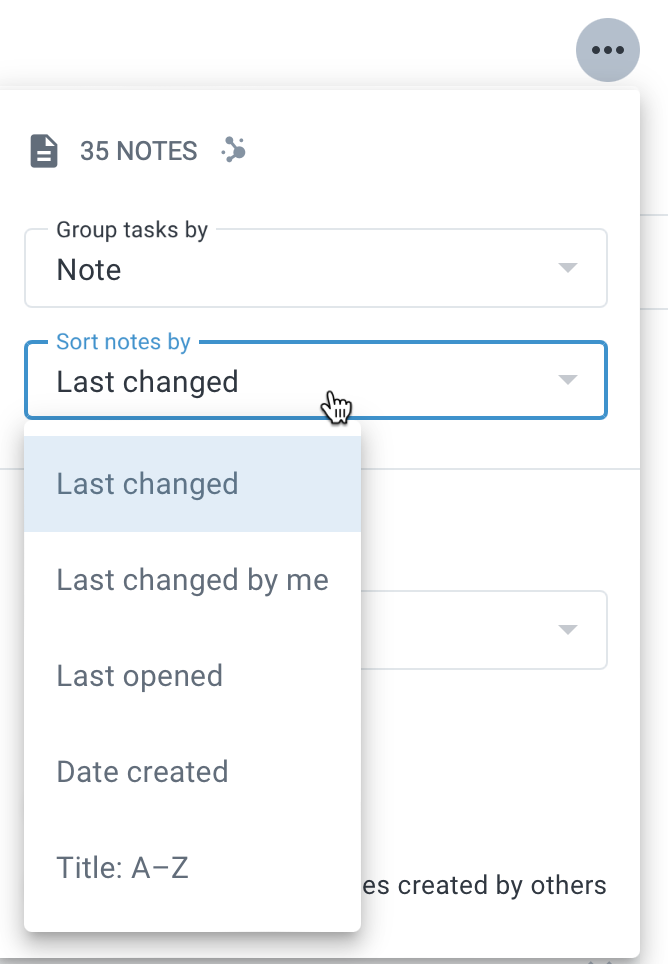This screenshot has width=668, height=964.
Task: Click the selected Last changed field text
Action: coord(147,382)
